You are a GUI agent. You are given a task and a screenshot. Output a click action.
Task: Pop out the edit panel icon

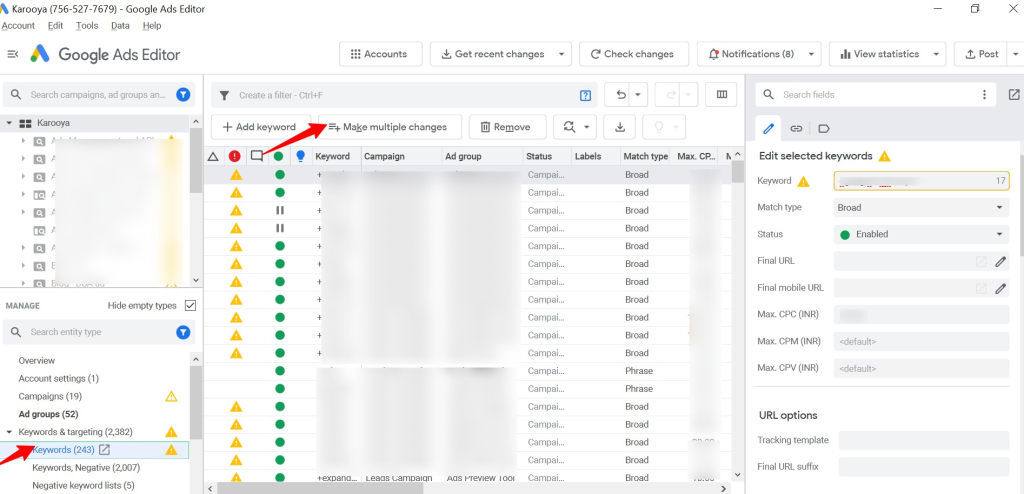[1014, 95]
